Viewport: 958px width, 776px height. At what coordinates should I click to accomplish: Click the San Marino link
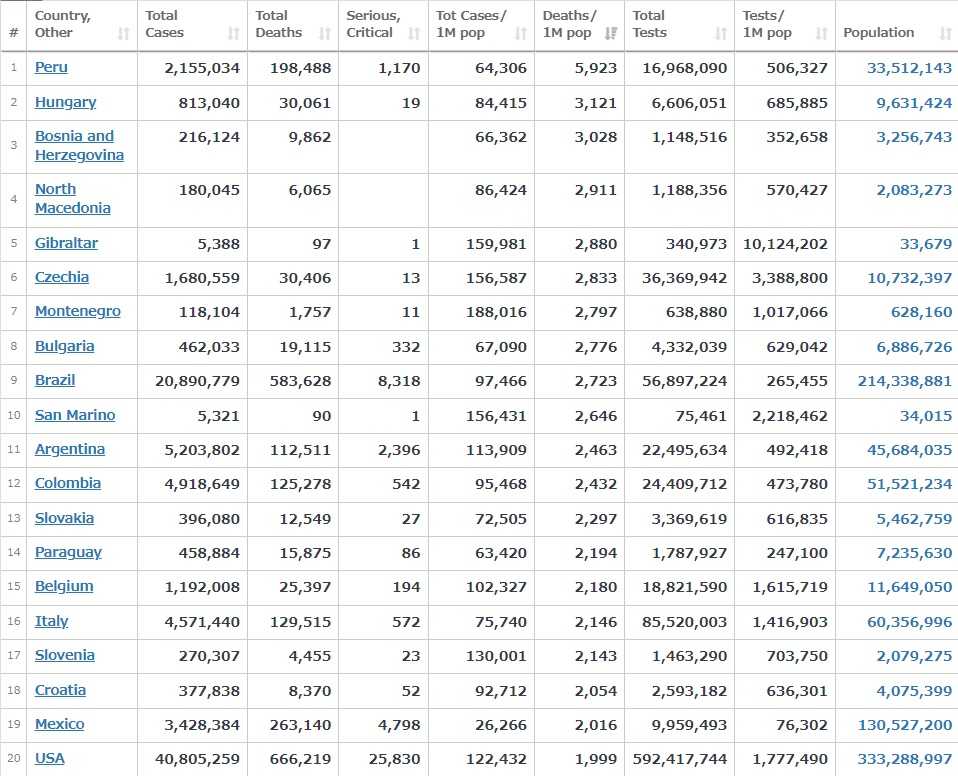(x=75, y=415)
